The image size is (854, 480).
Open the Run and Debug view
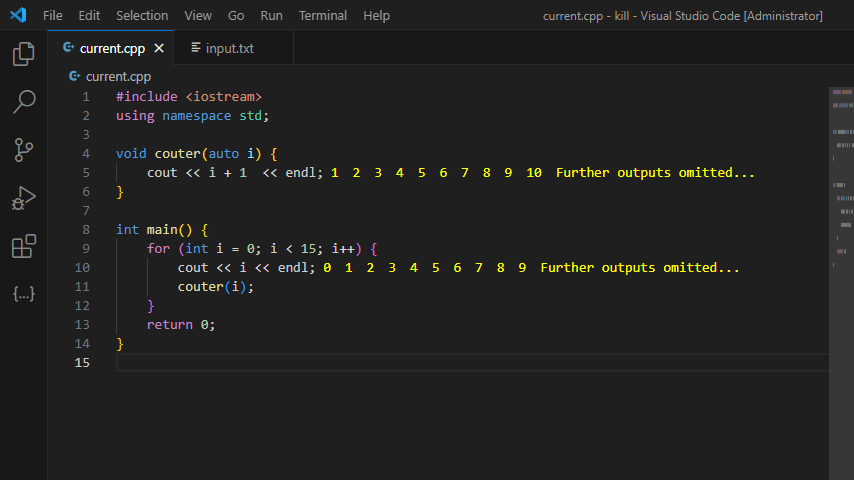[x=23, y=198]
